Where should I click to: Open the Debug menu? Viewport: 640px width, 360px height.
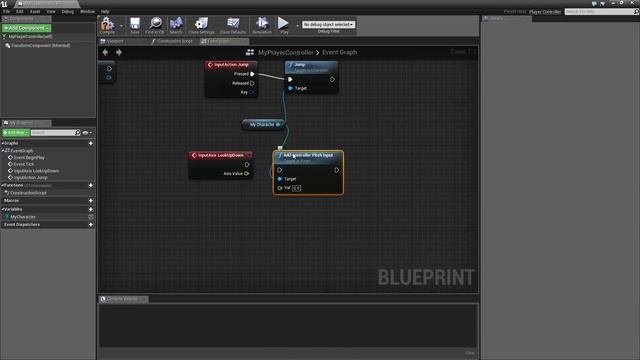pyautogui.click(x=68, y=11)
